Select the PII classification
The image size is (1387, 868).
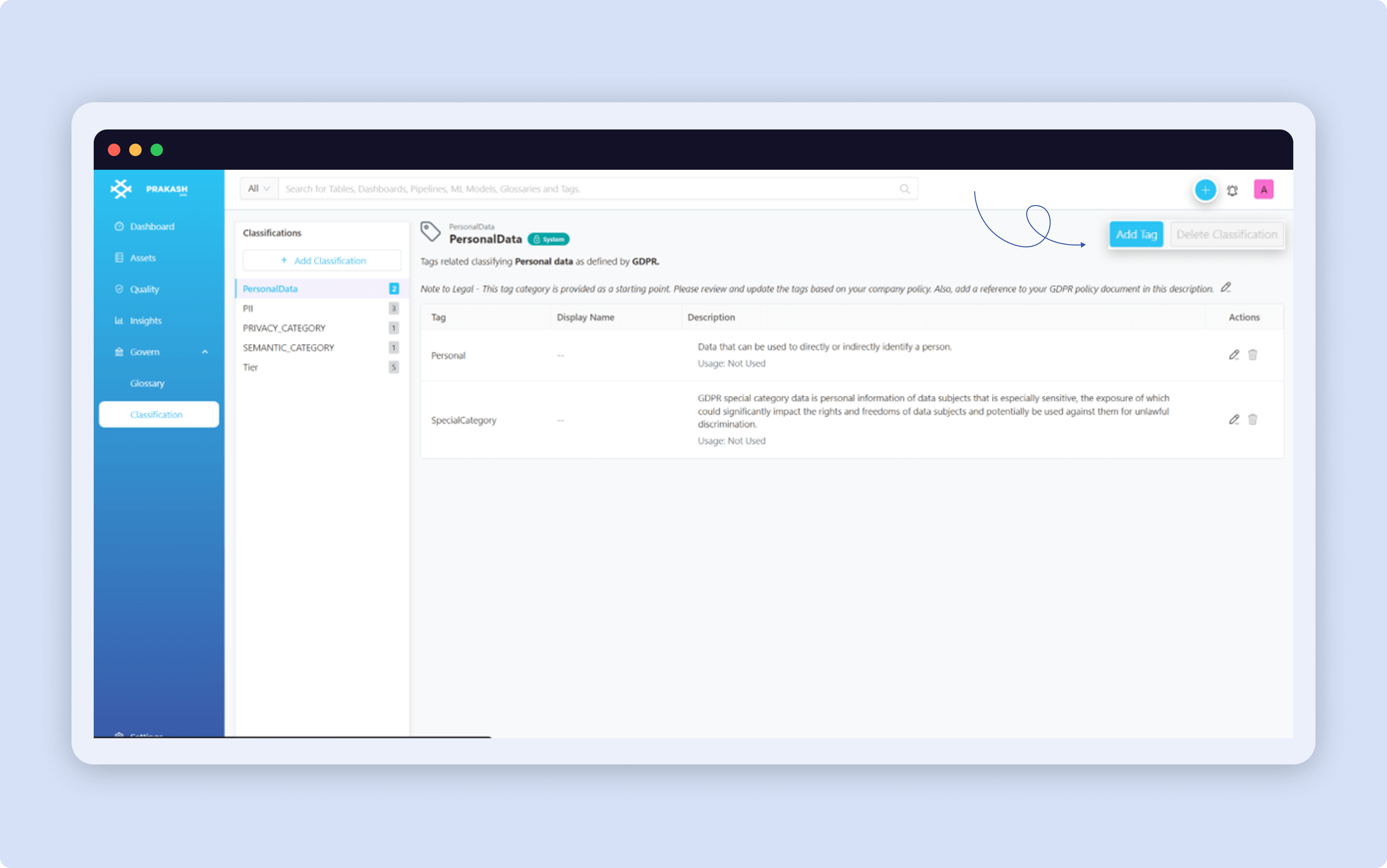[248, 308]
